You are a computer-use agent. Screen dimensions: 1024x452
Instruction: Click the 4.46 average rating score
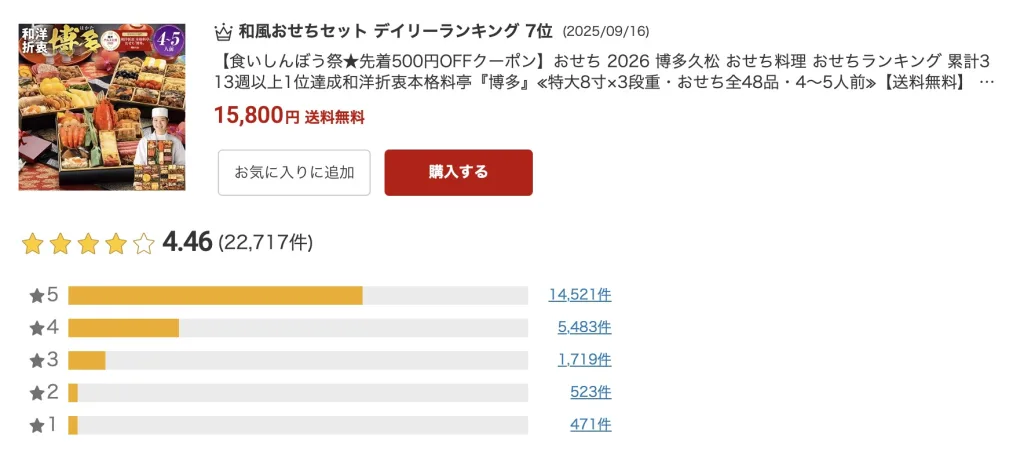(187, 242)
